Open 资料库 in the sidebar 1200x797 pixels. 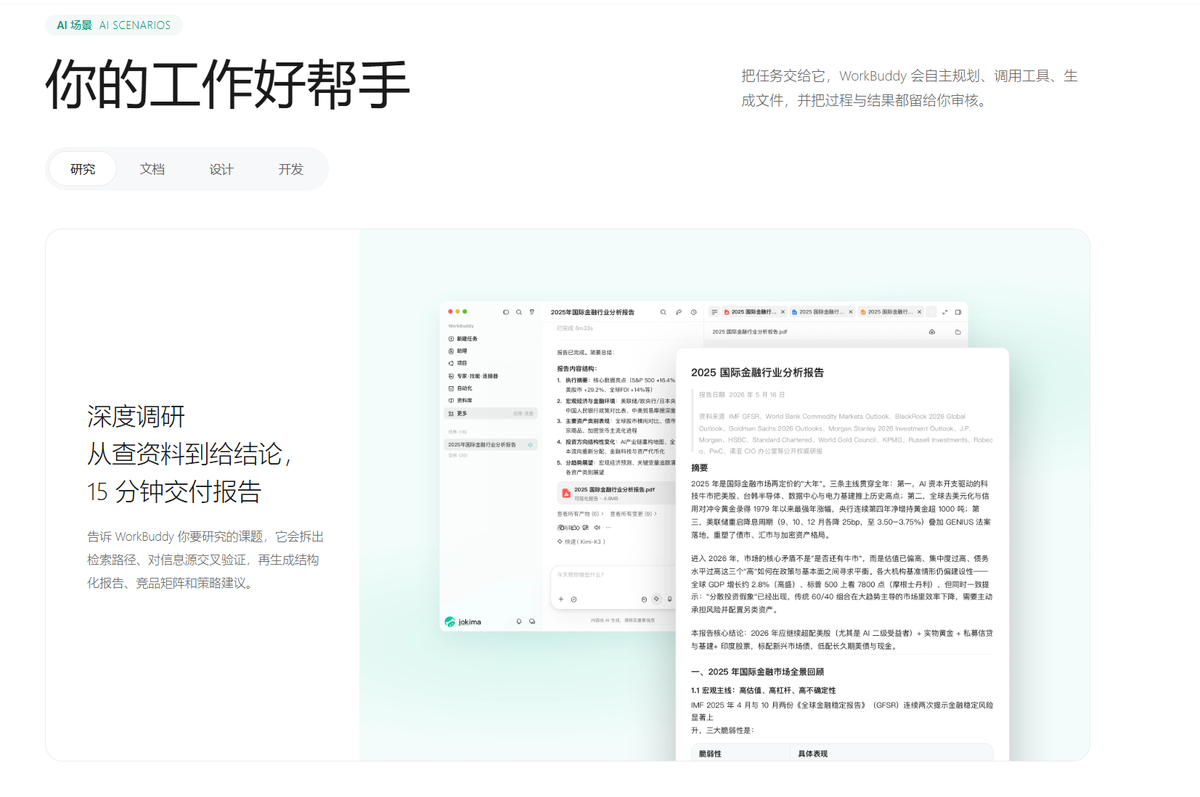460,400
